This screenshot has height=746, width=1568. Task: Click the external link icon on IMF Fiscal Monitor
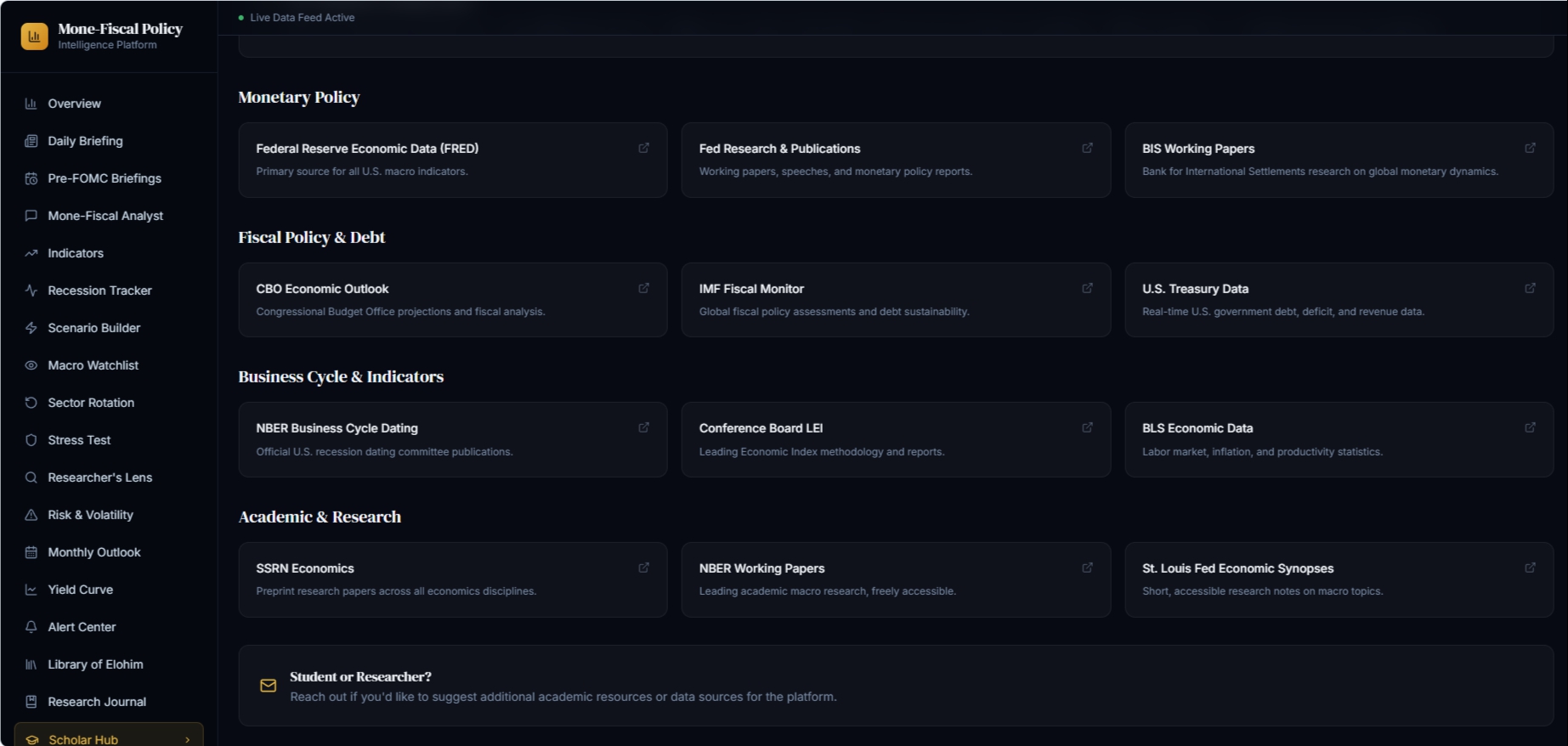pyautogui.click(x=1087, y=288)
